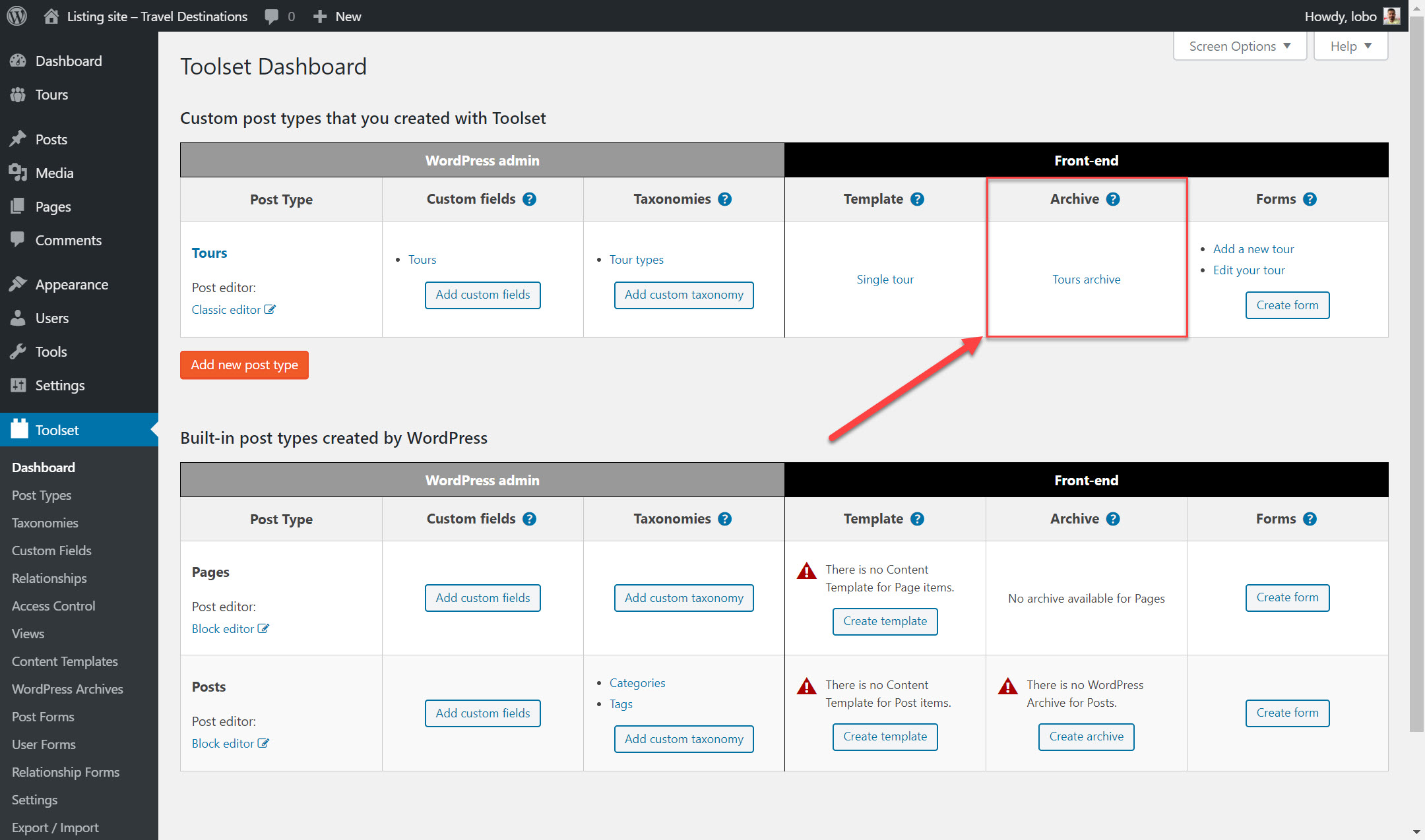The width and height of the screenshot is (1425, 840).
Task: Open Post Types submenu item
Action: coord(42,495)
